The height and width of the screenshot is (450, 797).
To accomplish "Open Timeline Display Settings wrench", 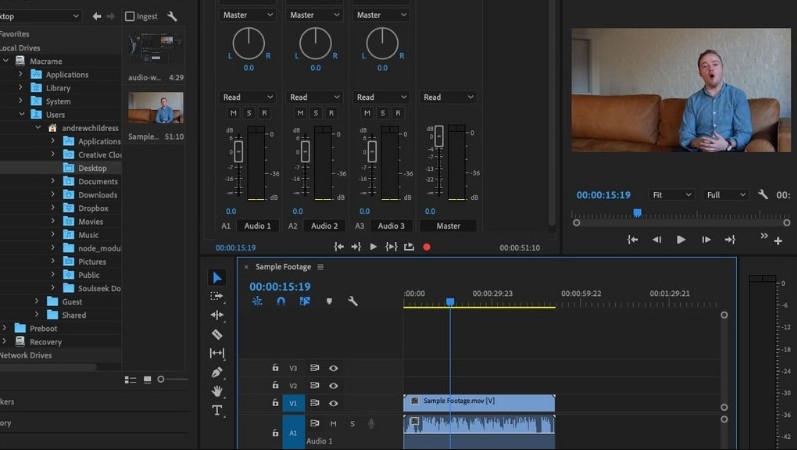I will click(353, 301).
